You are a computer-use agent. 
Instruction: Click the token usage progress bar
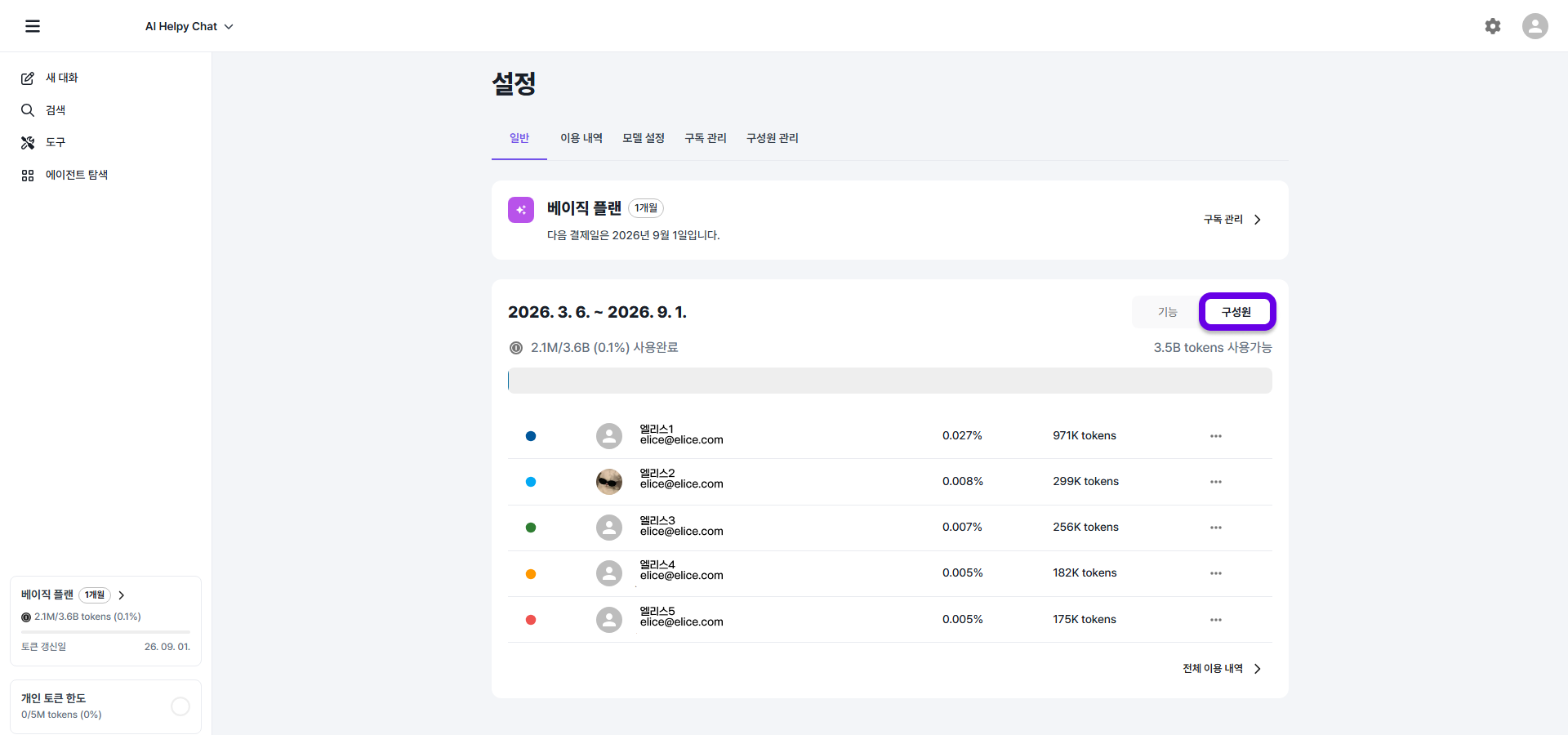[x=889, y=380]
